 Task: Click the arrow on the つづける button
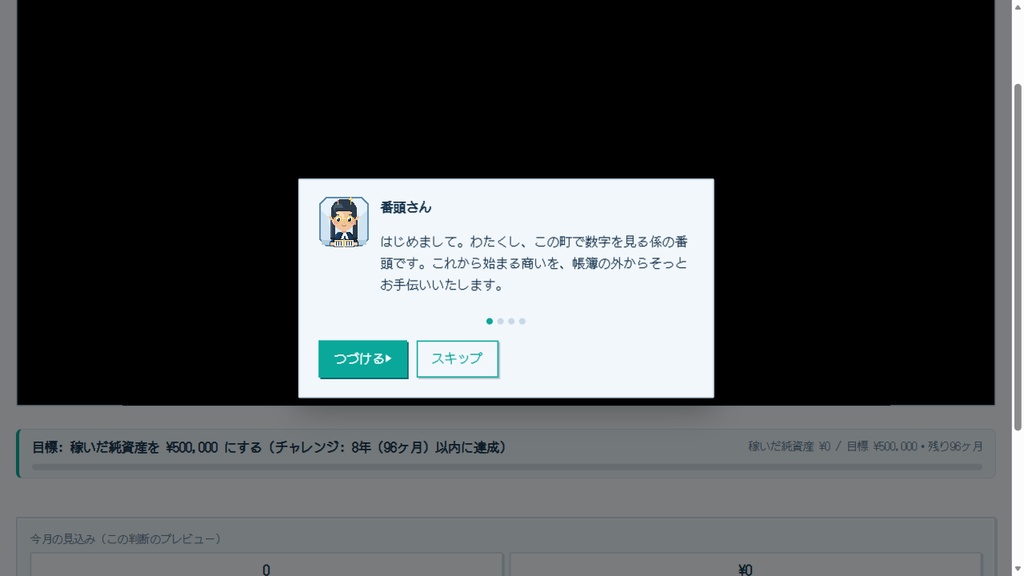tap(389, 359)
